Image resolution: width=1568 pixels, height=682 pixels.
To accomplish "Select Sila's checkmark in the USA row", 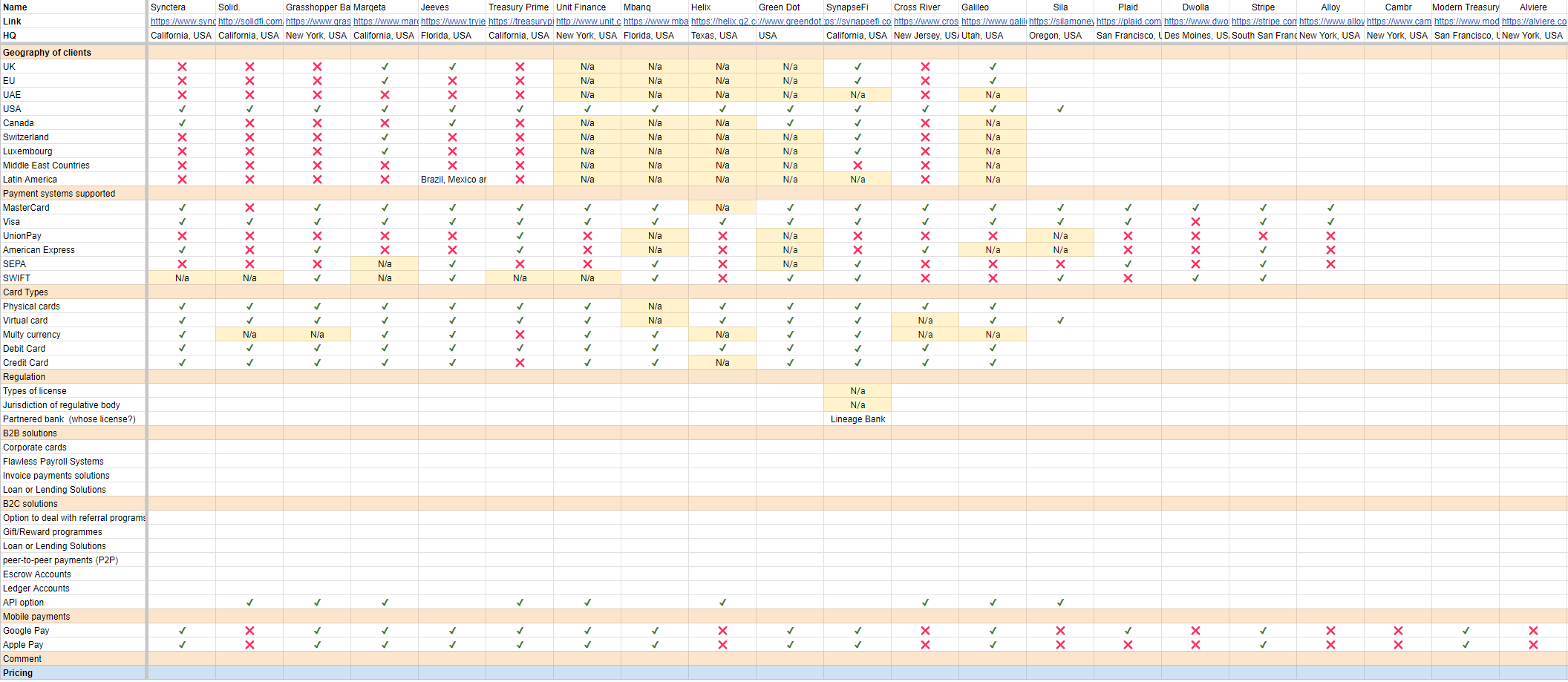I will point(1060,109).
